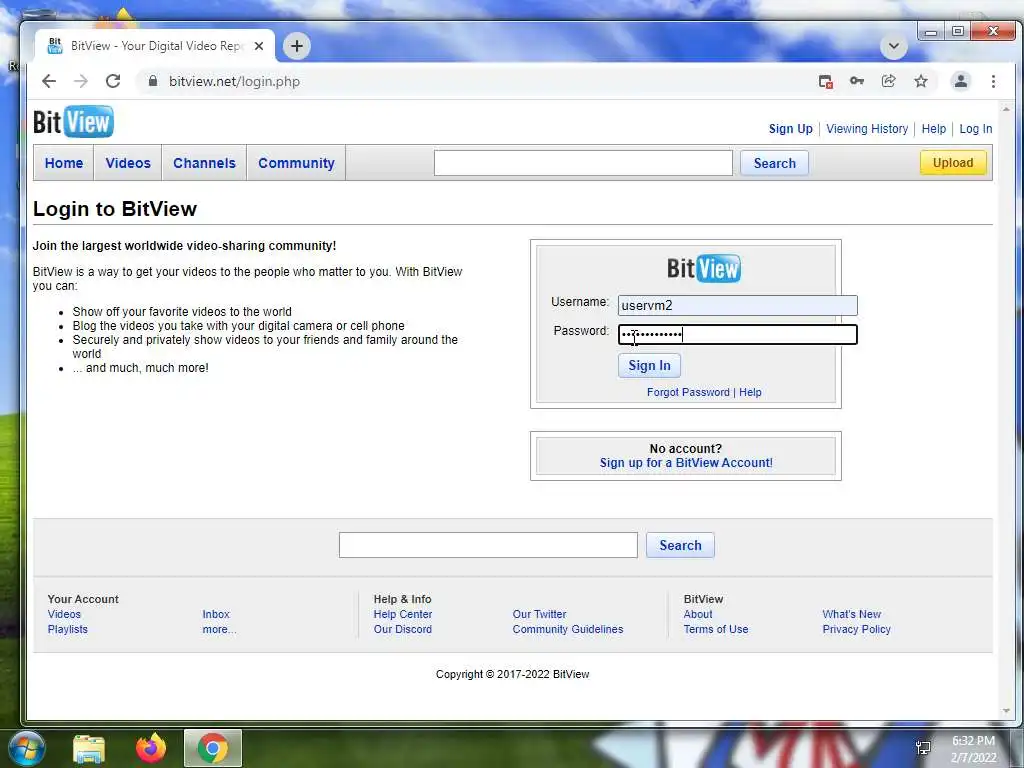Open the Windows Start button
1024x768 pixels.
click(27, 748)
